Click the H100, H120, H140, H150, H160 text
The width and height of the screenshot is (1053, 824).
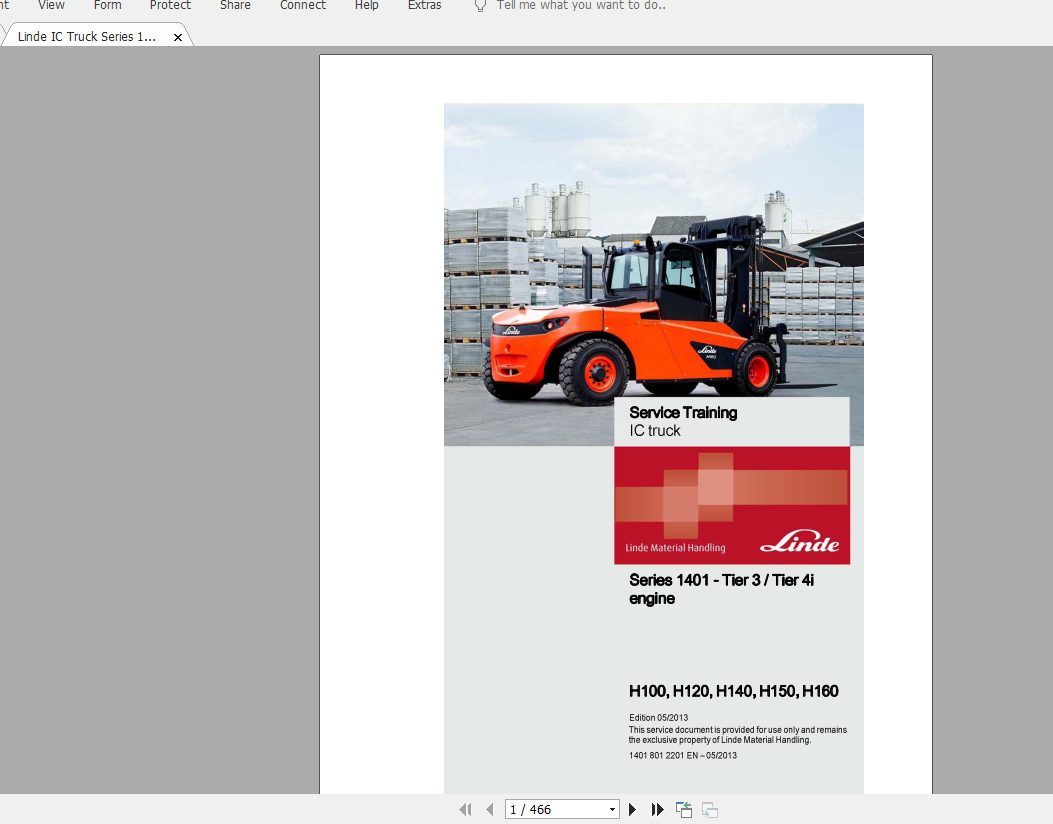(x=733, y=691)
